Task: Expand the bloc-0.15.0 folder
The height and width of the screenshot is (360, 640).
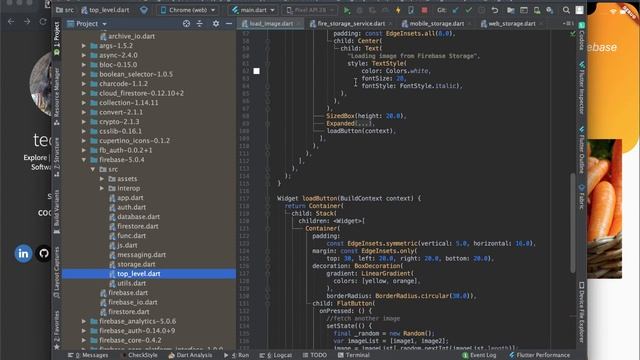Action: (84, 64)
